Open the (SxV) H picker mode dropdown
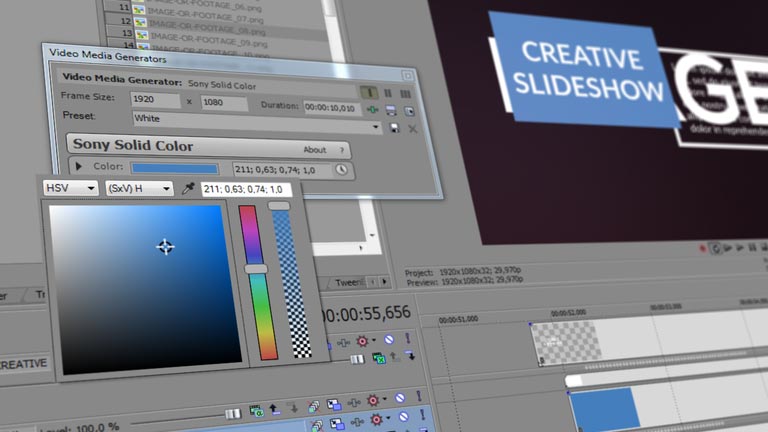 [x=139, y=188]
